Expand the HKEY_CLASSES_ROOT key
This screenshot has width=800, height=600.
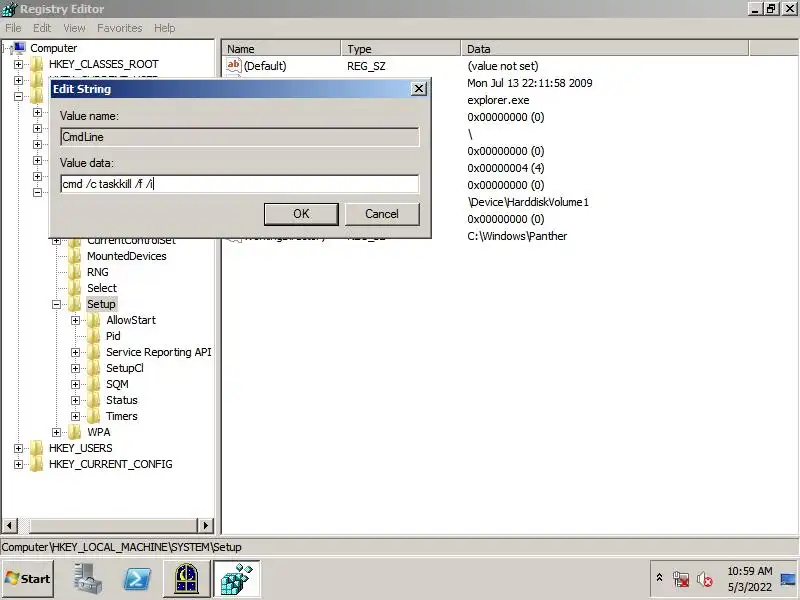(x=18, y=64)
